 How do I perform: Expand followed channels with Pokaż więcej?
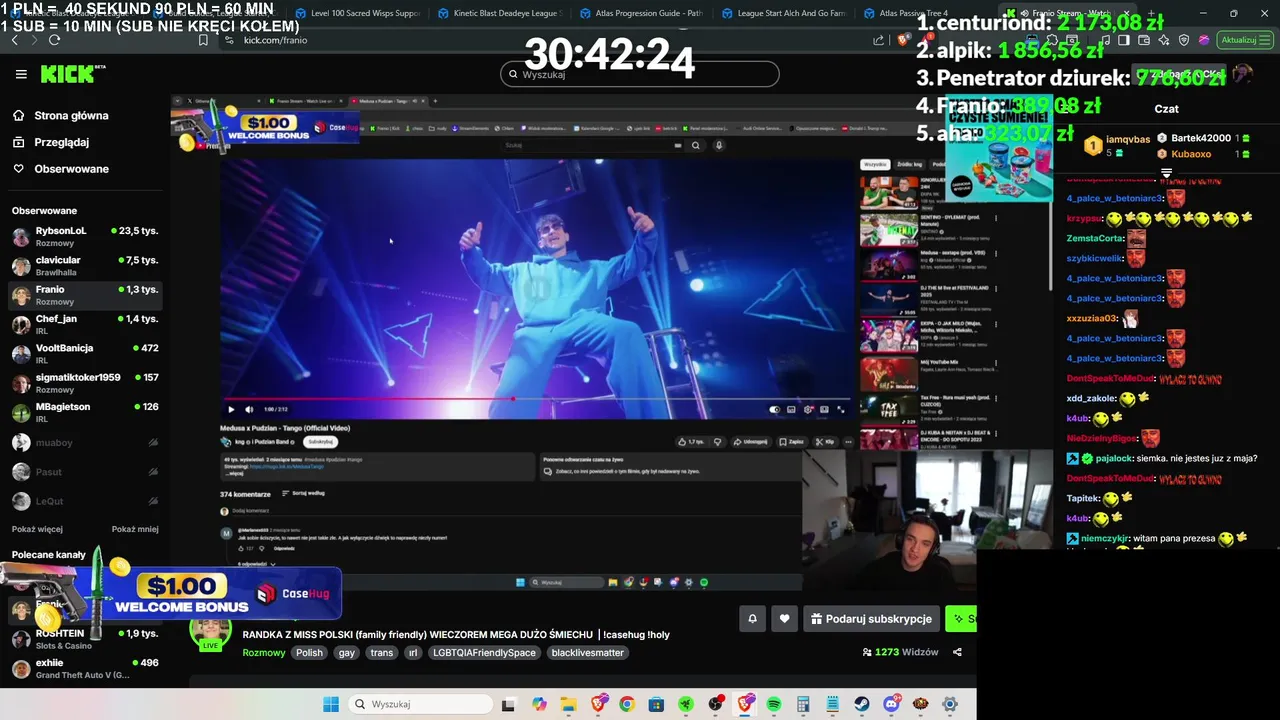(x=37, y=529)
